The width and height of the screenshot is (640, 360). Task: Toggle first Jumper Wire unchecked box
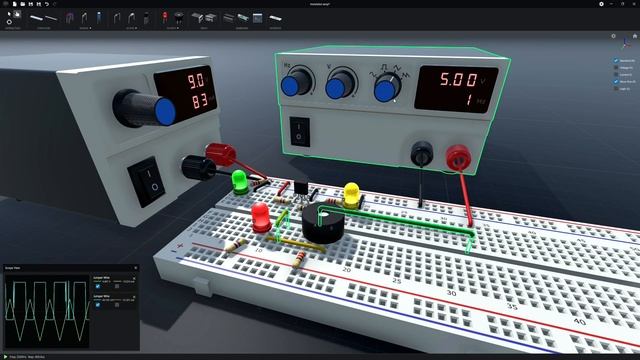117,287
